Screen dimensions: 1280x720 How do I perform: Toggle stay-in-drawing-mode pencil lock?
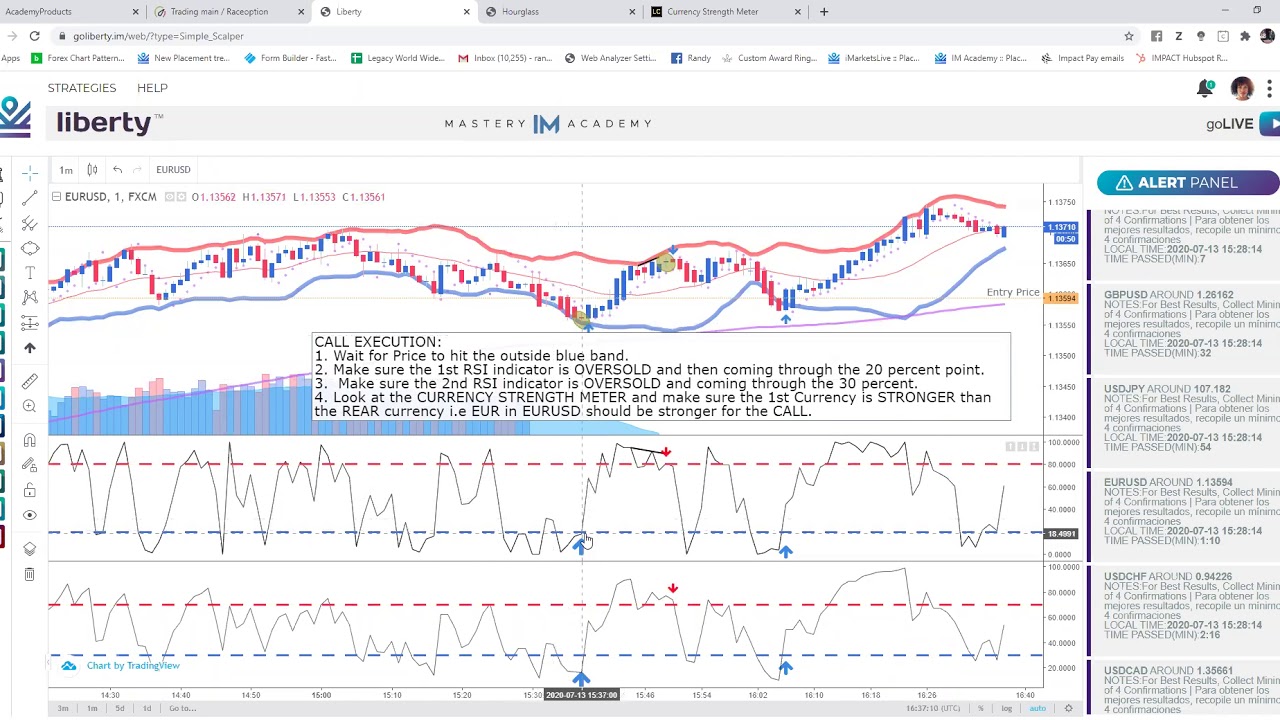point(30,465)
